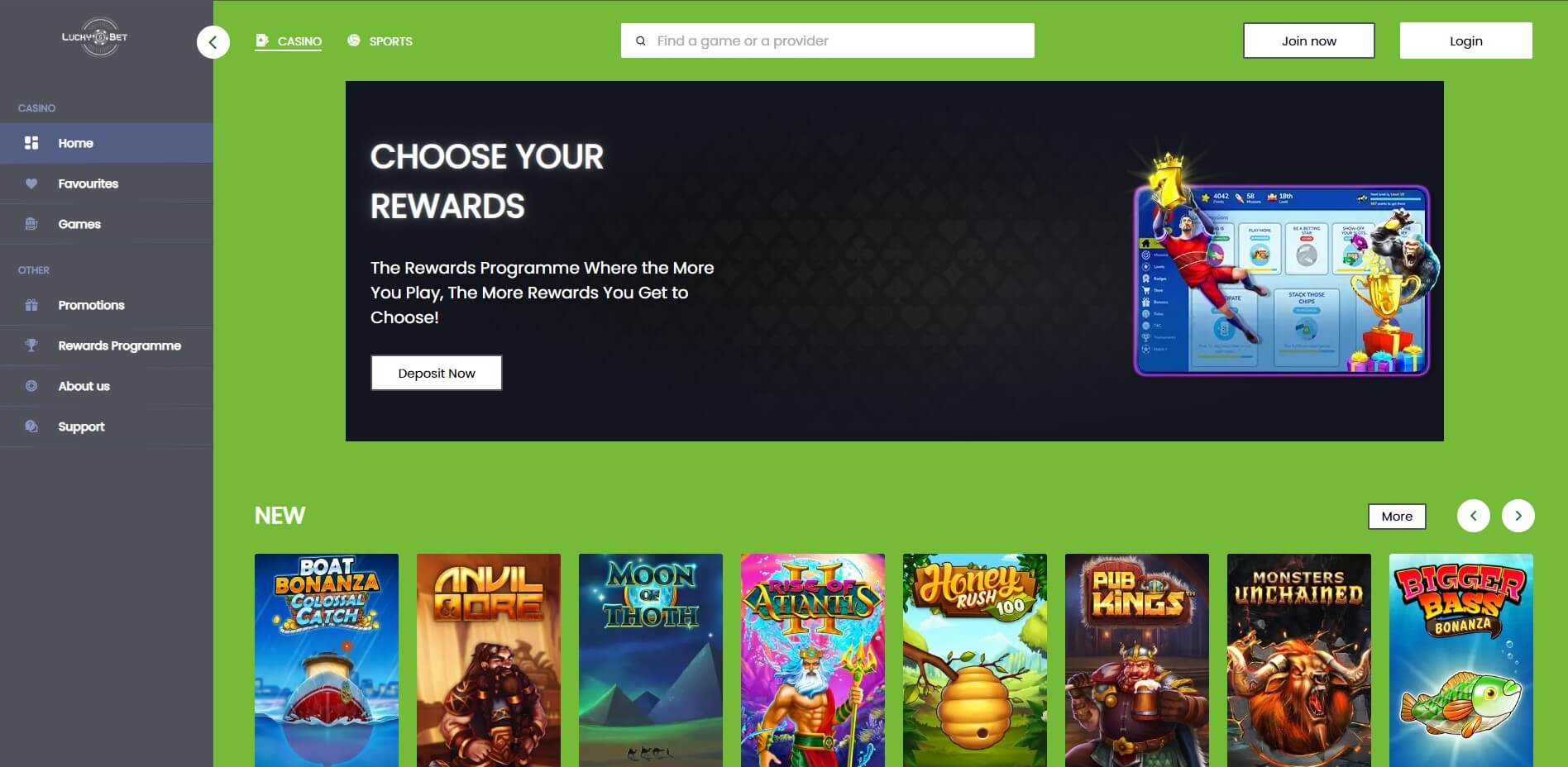Click the LuckyBet logo
Image resolution: width=1568 pixels, height=767 pixels.
click(x=95, y=37)
